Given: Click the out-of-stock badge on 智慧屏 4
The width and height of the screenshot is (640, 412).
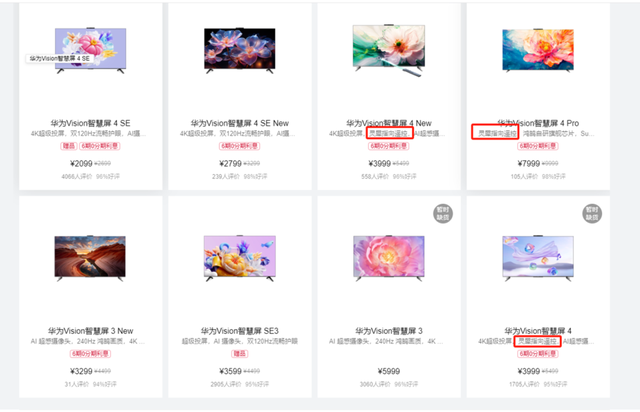Looking at the screenshot, I should click(592, 214).
